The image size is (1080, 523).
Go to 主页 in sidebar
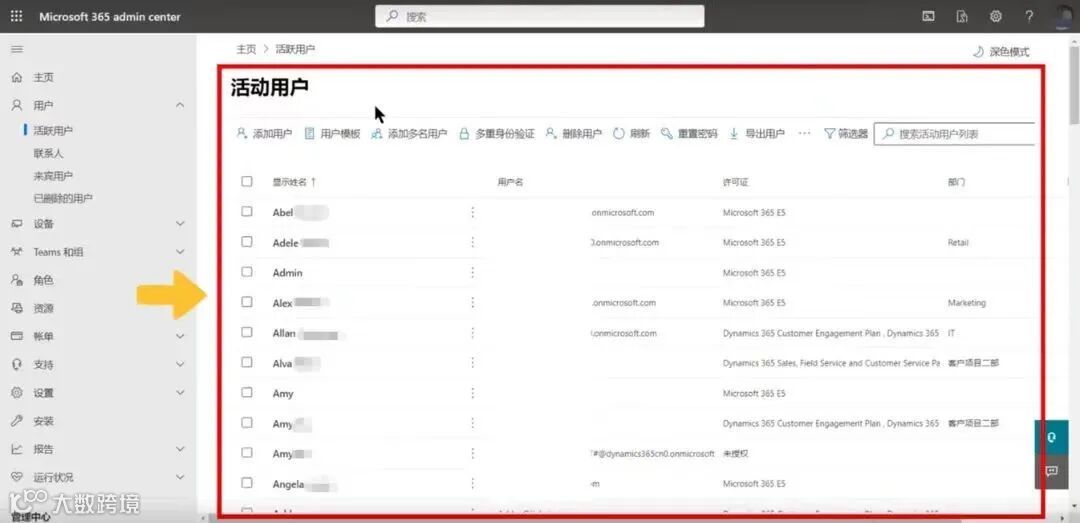pos(43,77)
